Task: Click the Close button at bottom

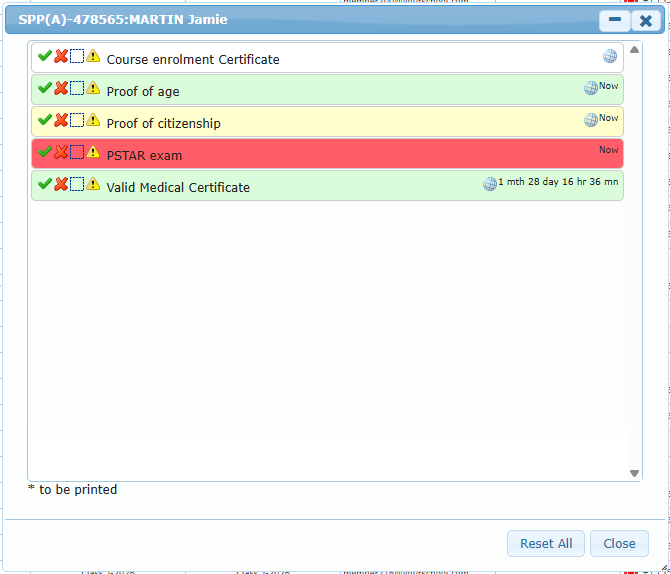Action: tap(619, 544)
